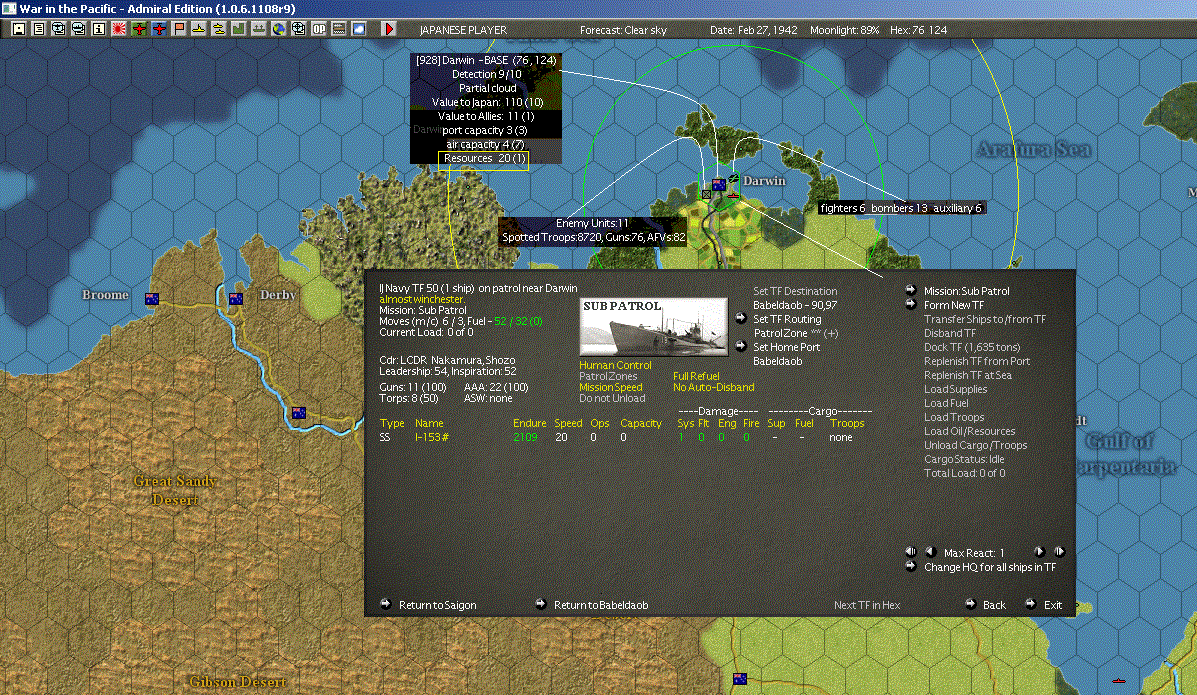Click the crosshair target toolbar icon
Screen dimensions: 1197x695
[298, 29]
